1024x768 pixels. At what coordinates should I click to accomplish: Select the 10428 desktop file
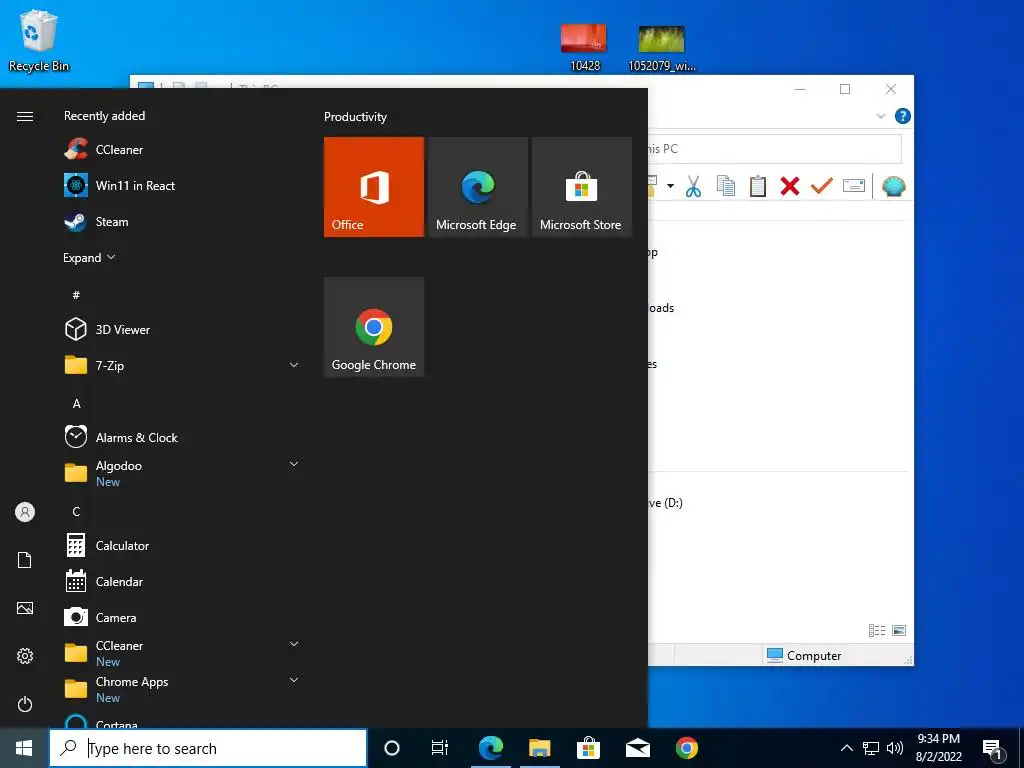coord(584,48)
